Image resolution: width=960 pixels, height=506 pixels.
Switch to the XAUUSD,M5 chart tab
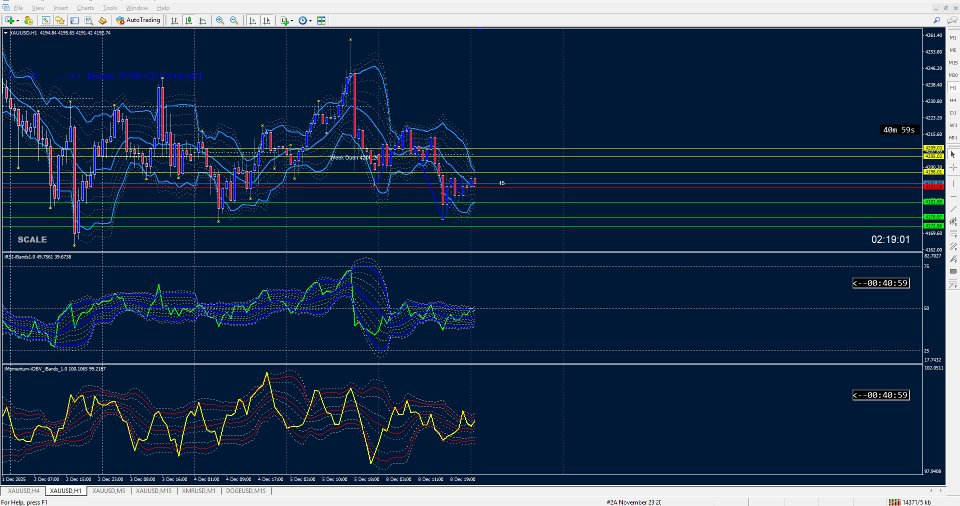(108, 491)
